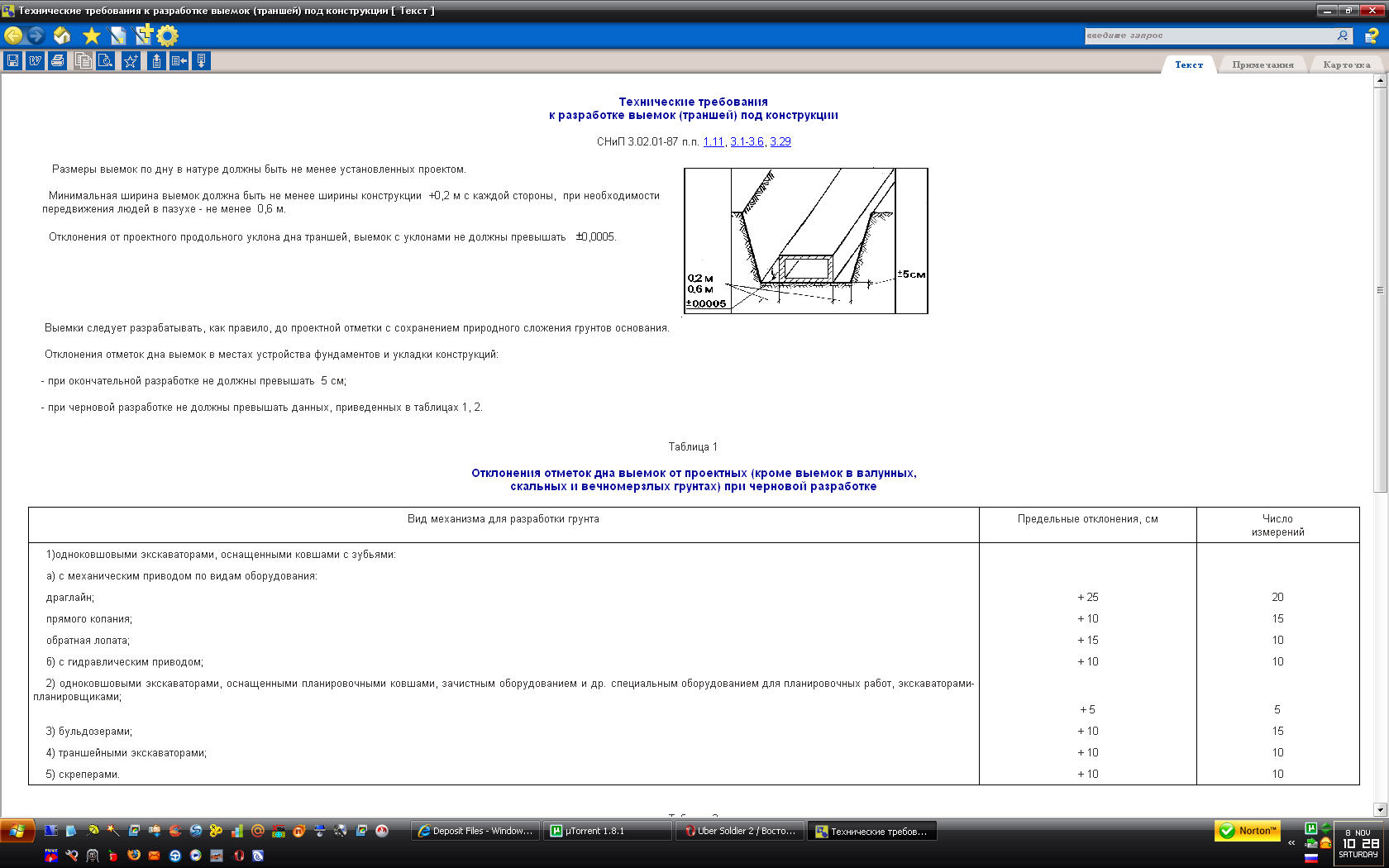Open the home page icon
This screenshot has height=868, width=1389.
tap(62, 36)
